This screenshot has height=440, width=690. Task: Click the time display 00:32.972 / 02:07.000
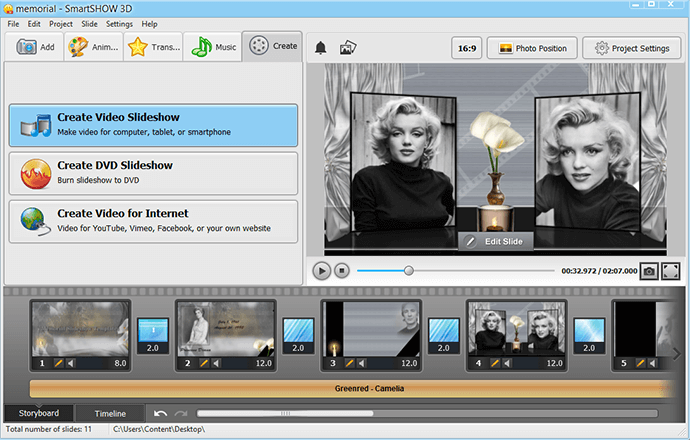[x=599, y=271]
